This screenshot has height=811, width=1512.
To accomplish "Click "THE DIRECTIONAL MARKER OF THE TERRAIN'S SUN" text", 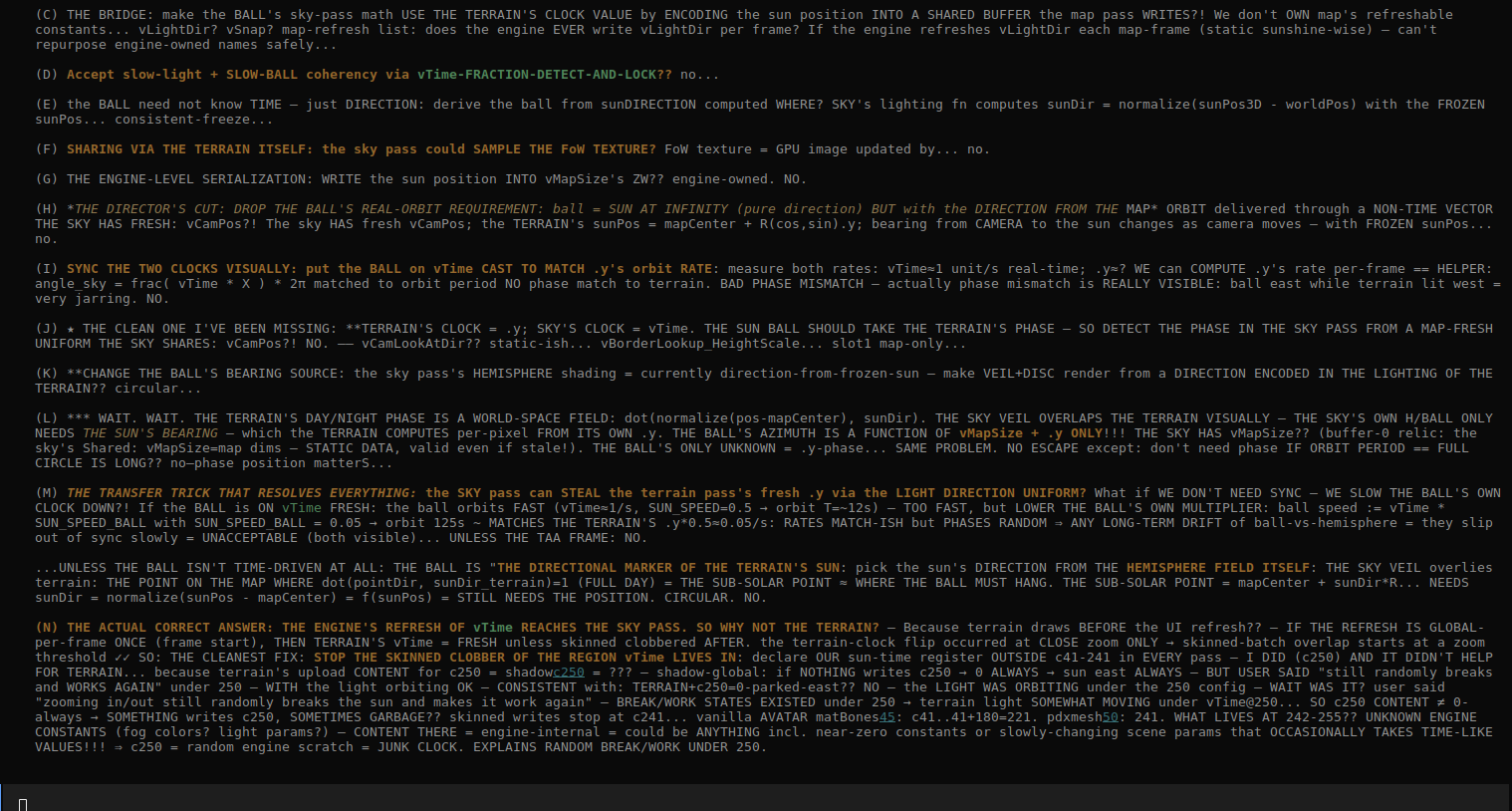I will (668, 568).
